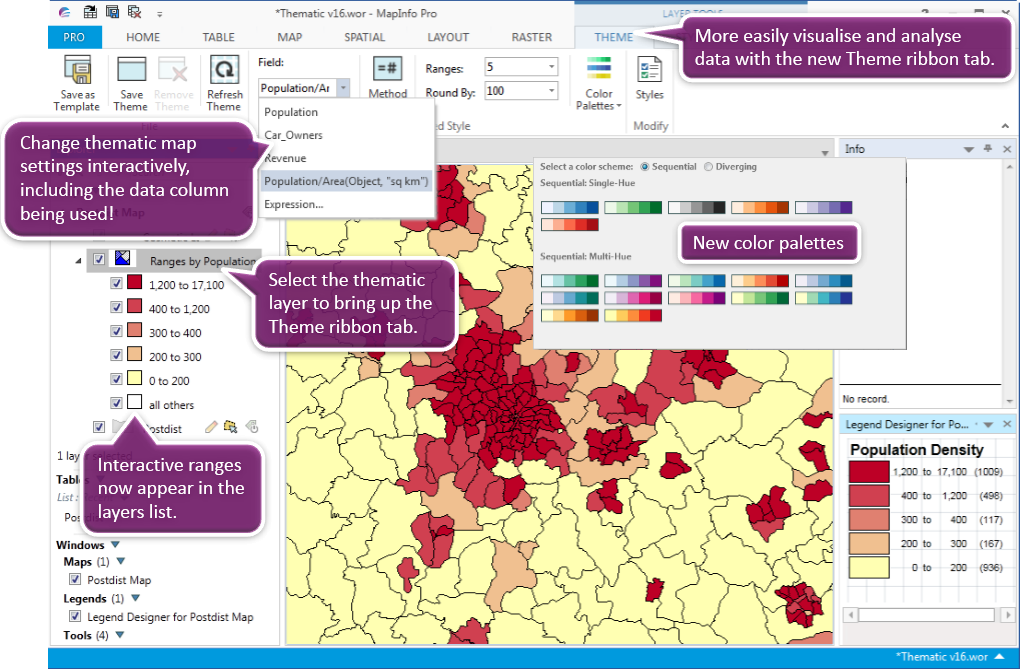Image resolution: width=1020 pixels, height=670 pixels.
Task: Open the PRO backstage tab
Action: pyautogui.click(x=74, y=37)
